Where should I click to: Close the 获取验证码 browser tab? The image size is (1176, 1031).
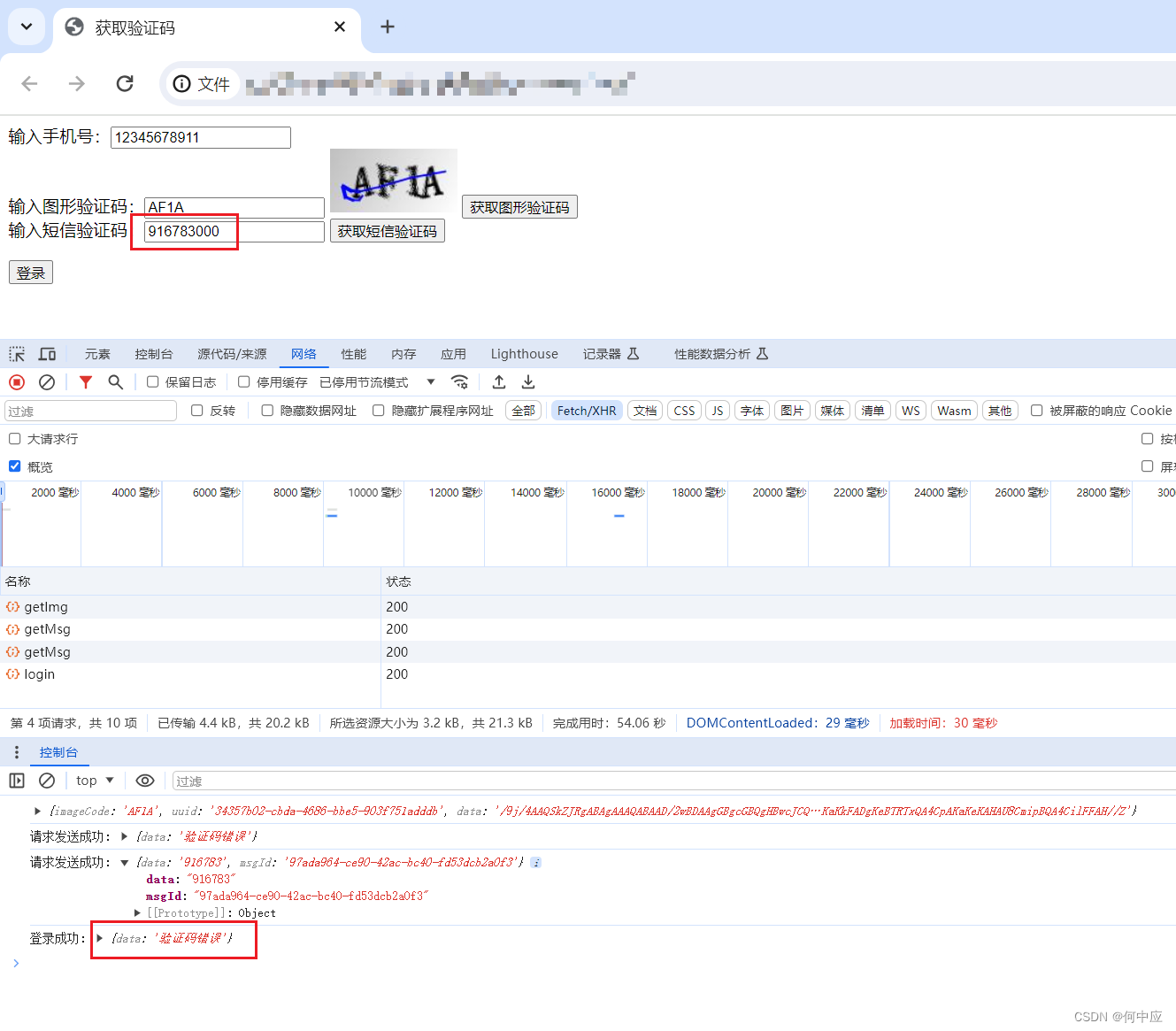click(x=340, y=27)
